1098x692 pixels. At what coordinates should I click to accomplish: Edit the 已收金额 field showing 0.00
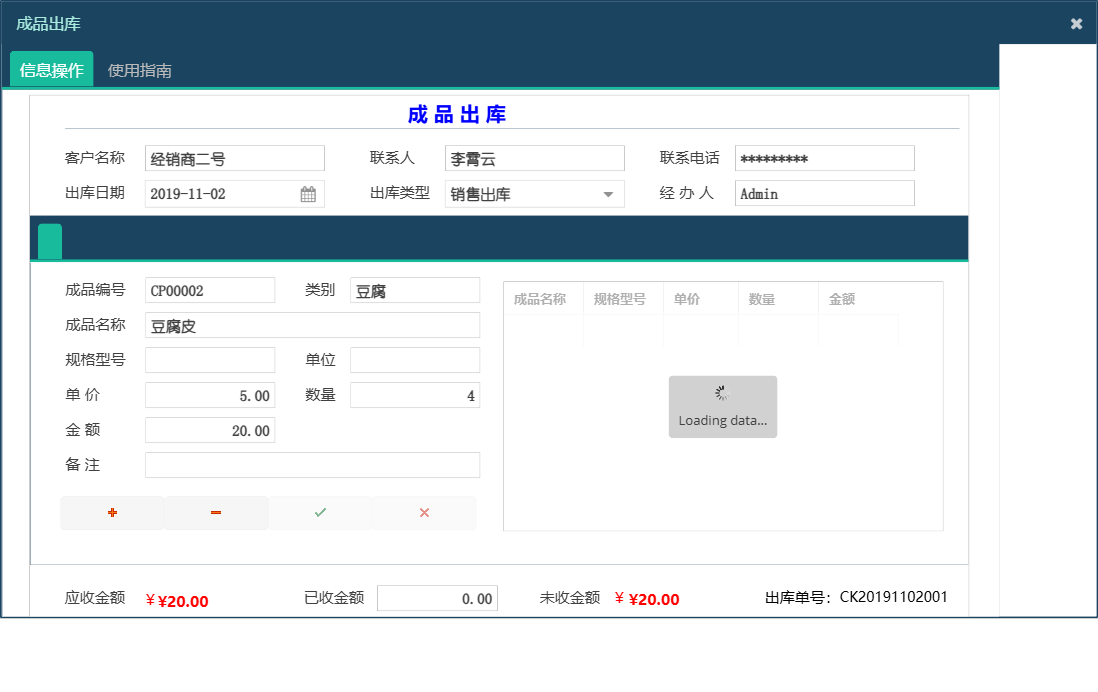437,597
